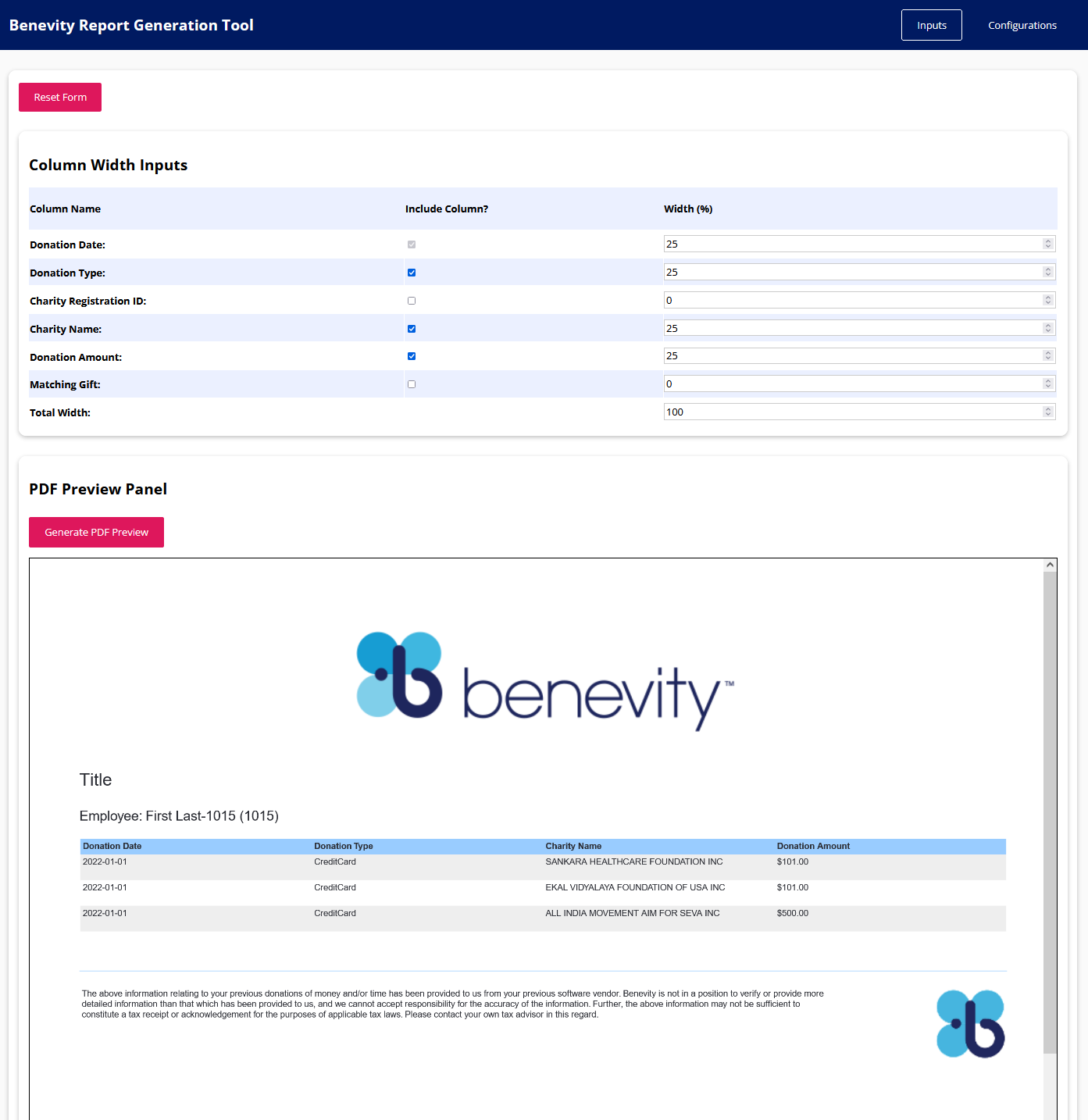1088x1120 pixels.
Task: Focus the Matching Gift width field
Action: [859, 383]
